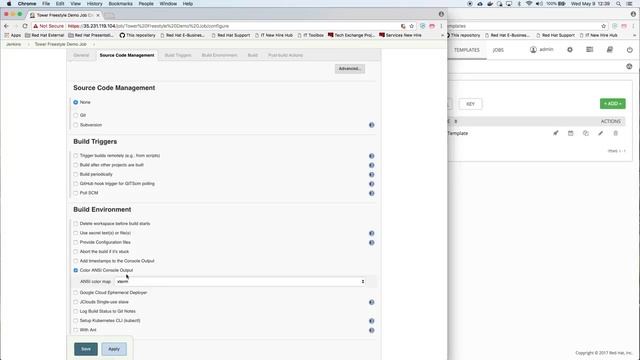Show help for Setup Kubernetes CLI
The image size is (640, 360).
pos(371,321)
